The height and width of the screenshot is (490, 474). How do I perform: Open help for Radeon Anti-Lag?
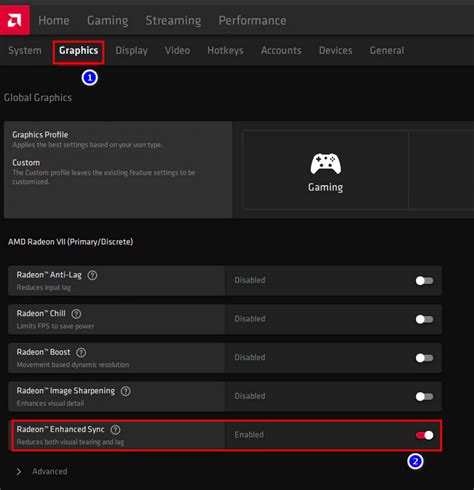pyautogui.click(x=92, y=275)
